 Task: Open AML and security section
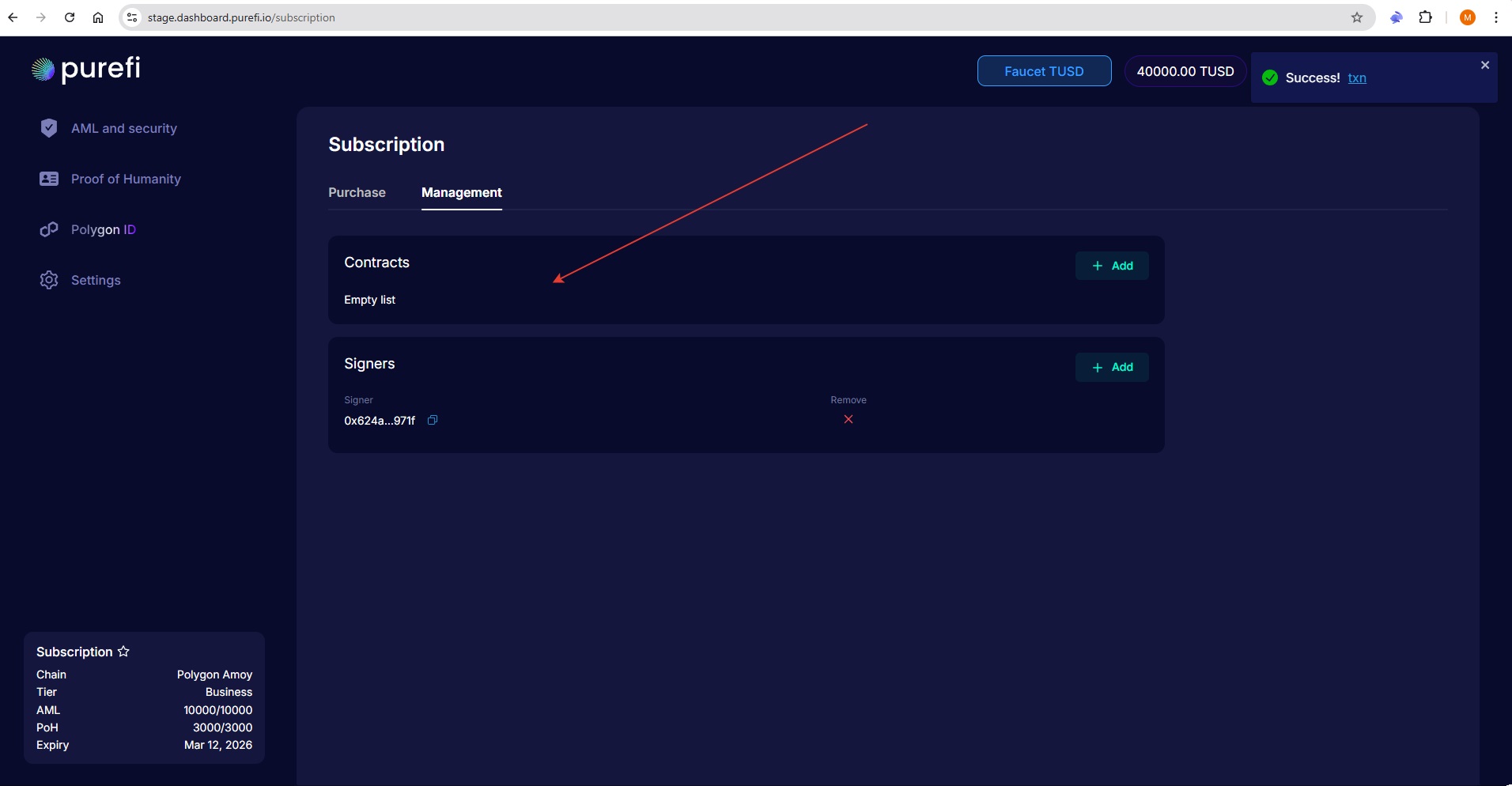pos(123,128)
